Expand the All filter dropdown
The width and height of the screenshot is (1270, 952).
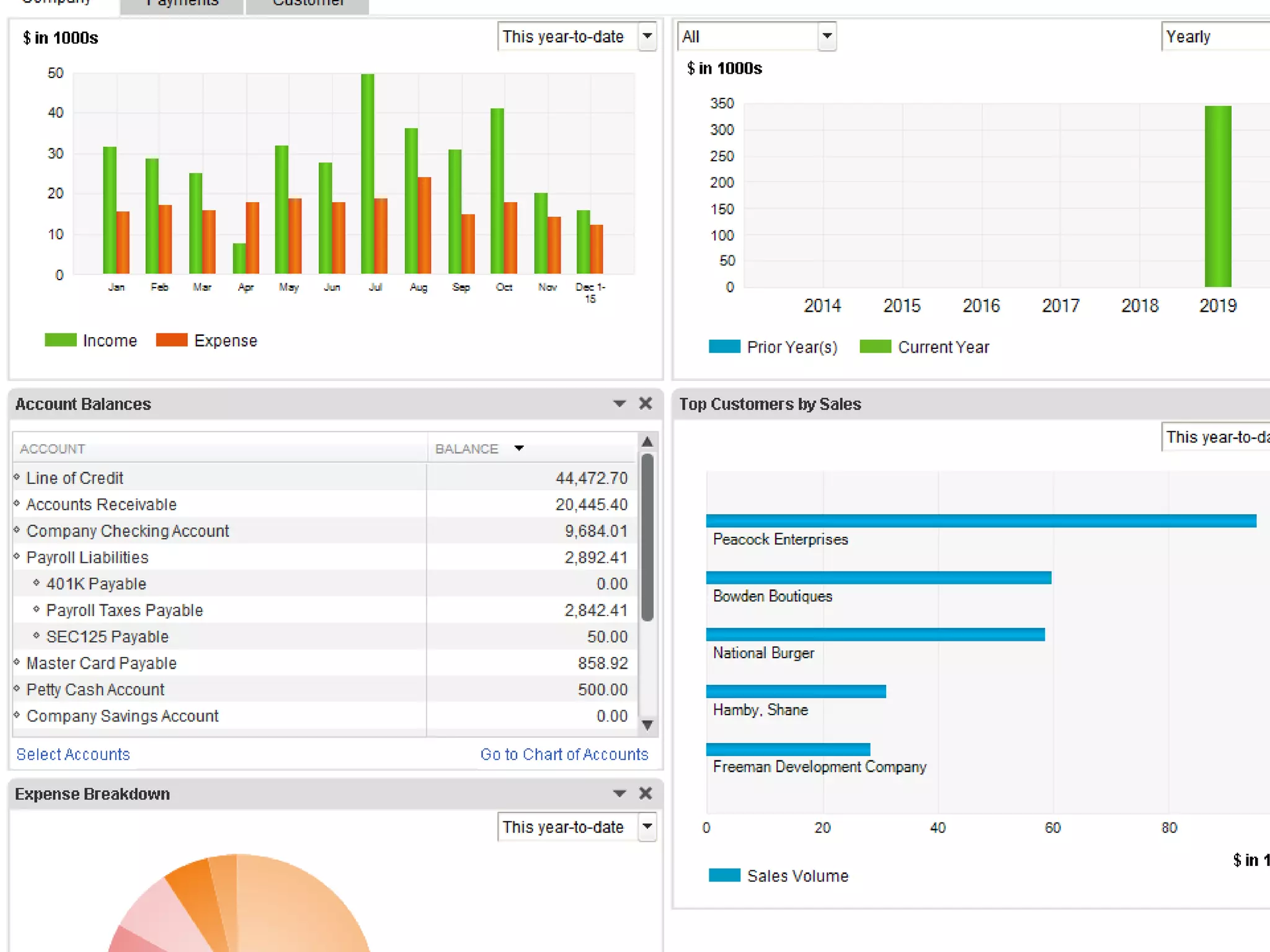[827, 37]
